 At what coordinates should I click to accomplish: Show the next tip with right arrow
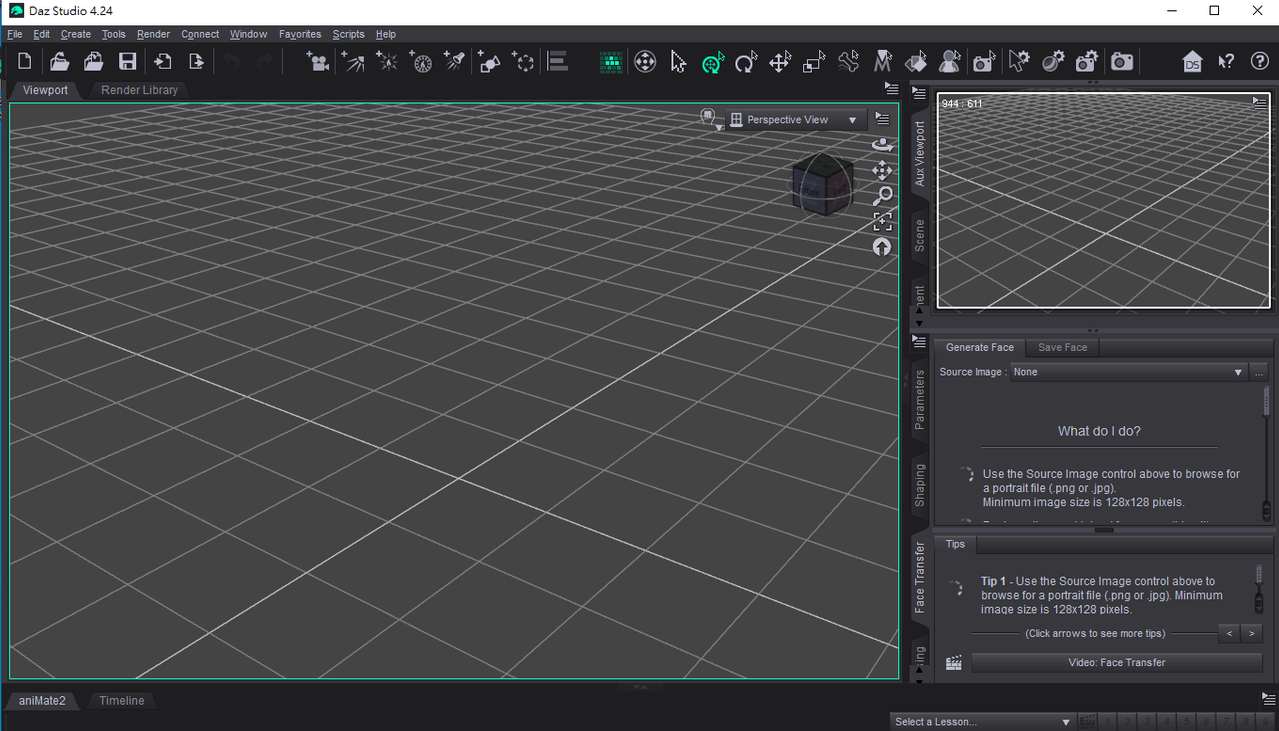tap(1252, 633)
